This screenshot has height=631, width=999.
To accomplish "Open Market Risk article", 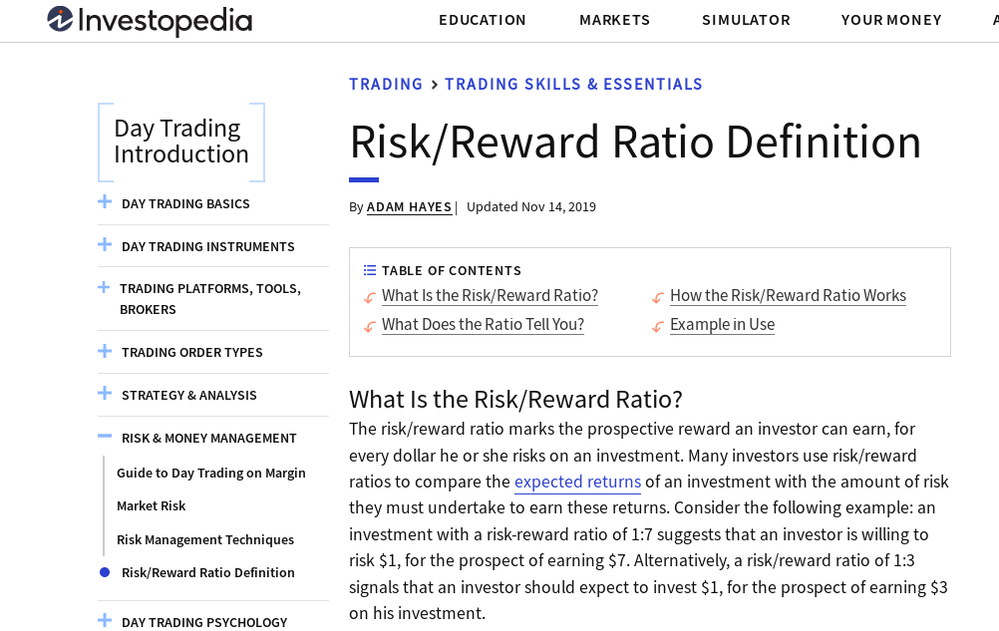I will point(151,506).
